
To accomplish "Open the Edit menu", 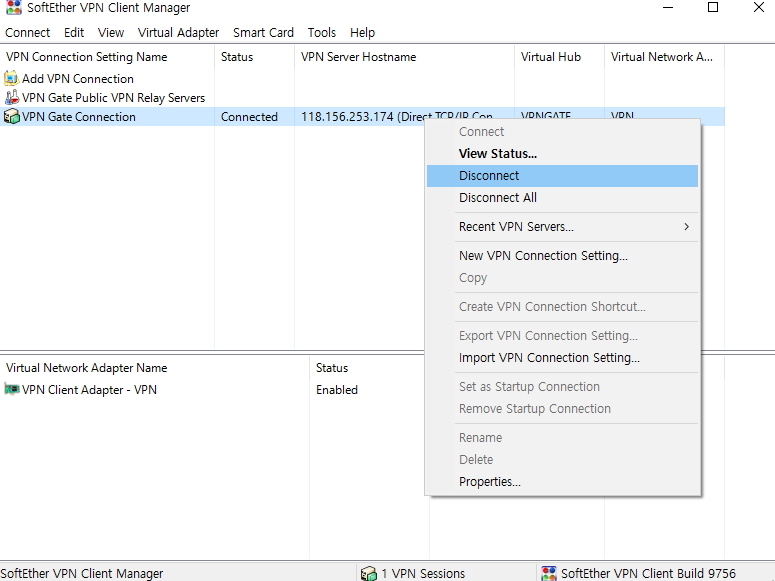I will pyautogui.click(x=74, y=33).
